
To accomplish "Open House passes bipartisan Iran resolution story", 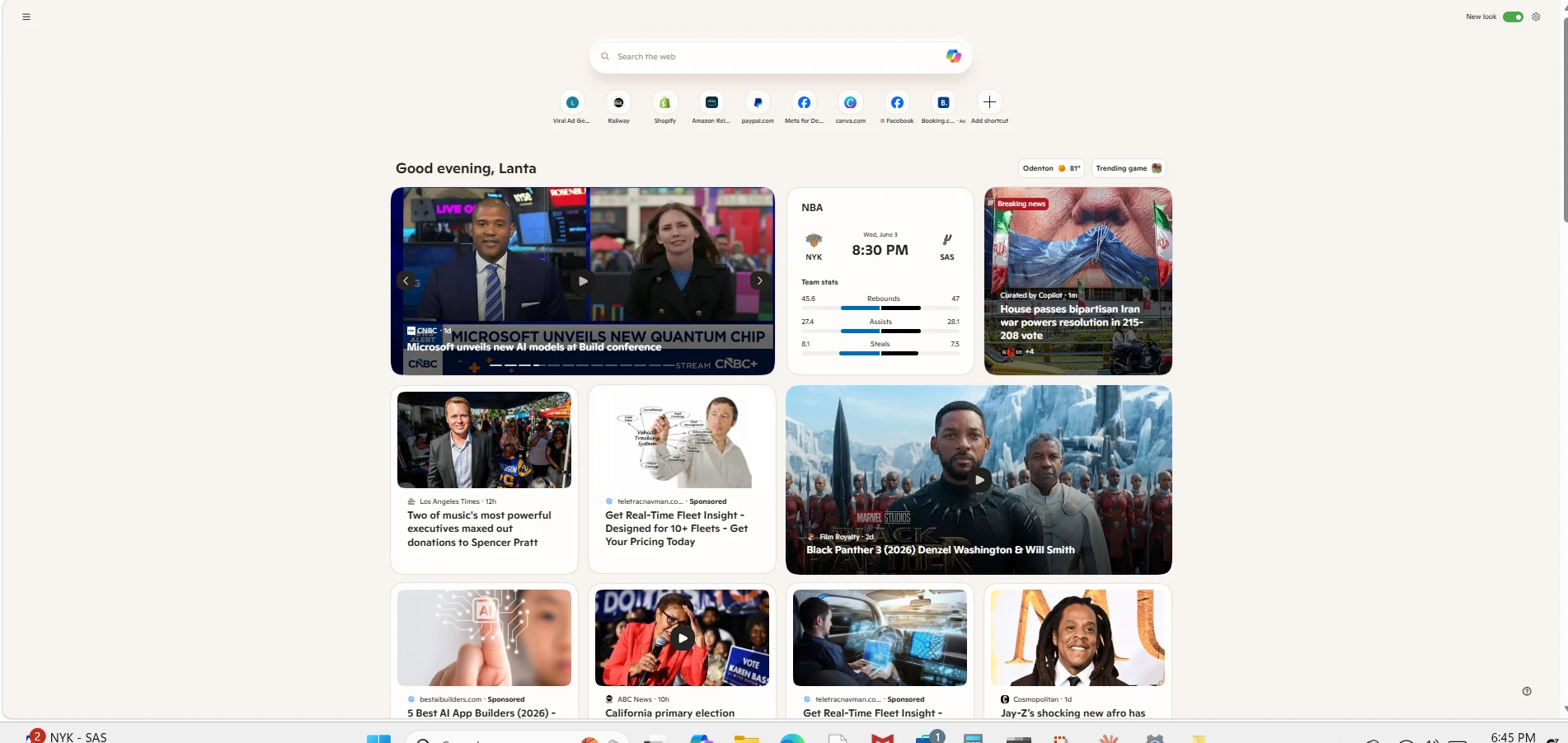I will tap(1071, 322).
